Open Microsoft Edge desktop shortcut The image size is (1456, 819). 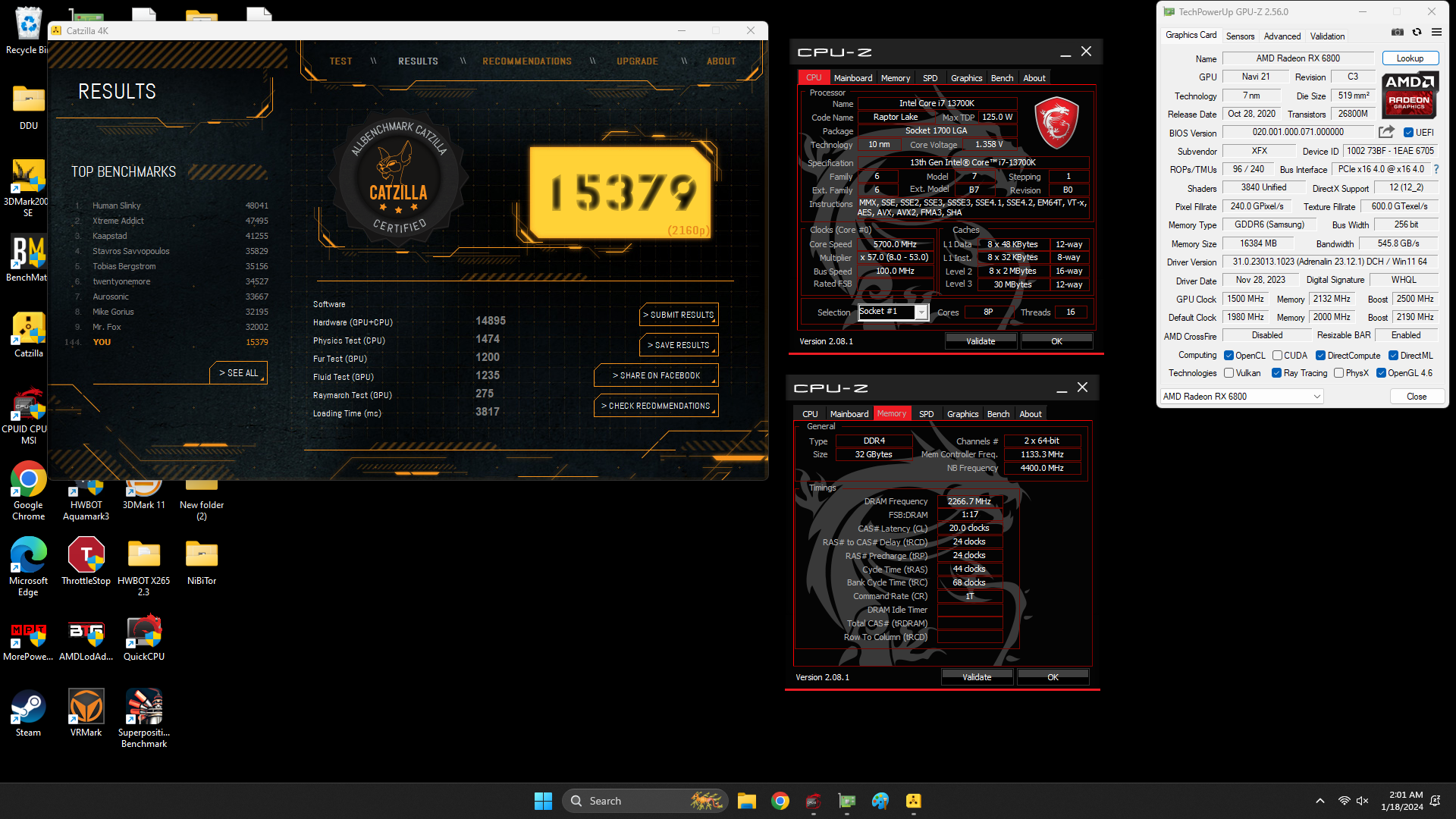[x=28, y=567]
